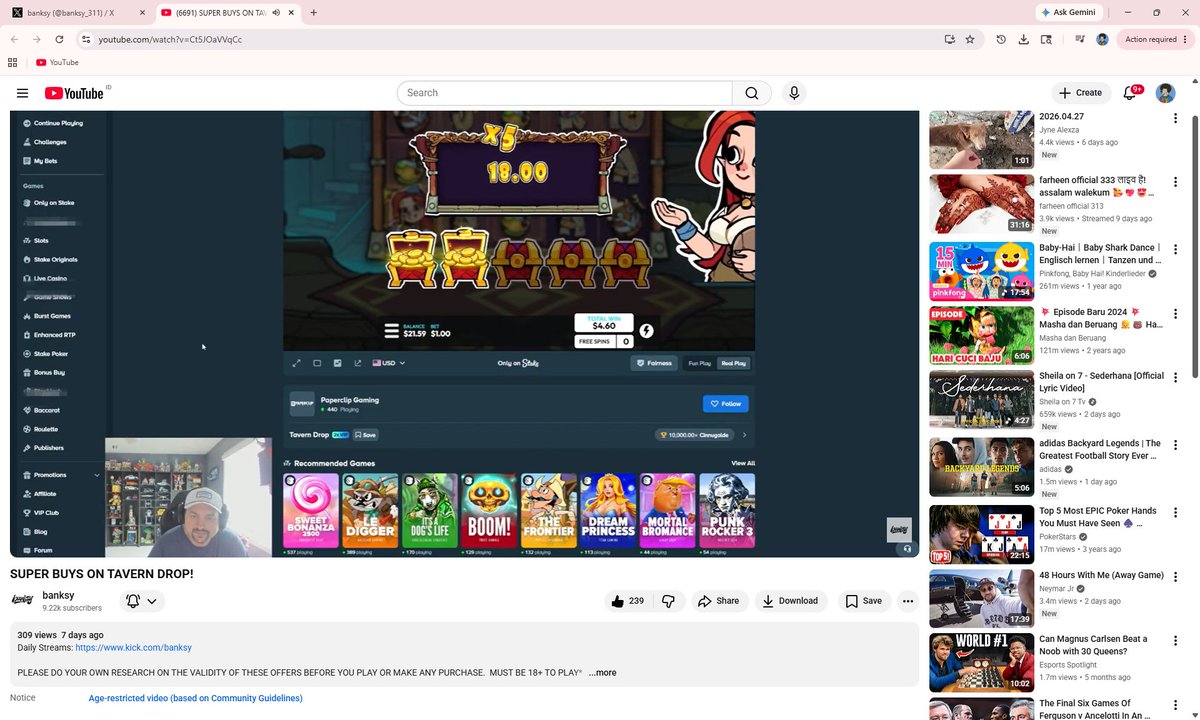Bookmark this page with the star
The width and height of the screenshot is (1200, 720).
[x=970, y=39]
